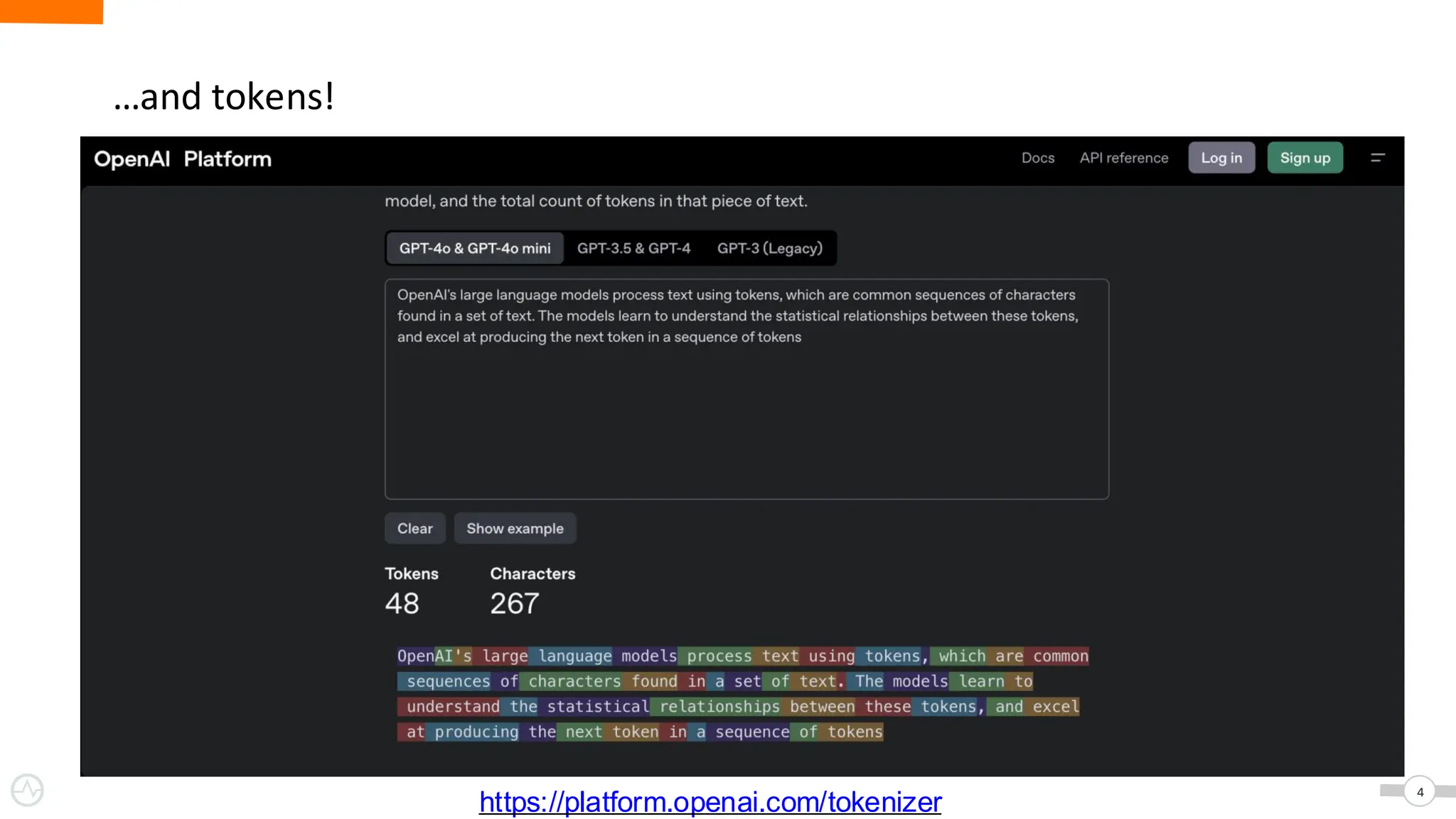Switch to the GPT-3 (Legacy) tab
Viewport: 1456px width, 819px height.
point(770,248)
